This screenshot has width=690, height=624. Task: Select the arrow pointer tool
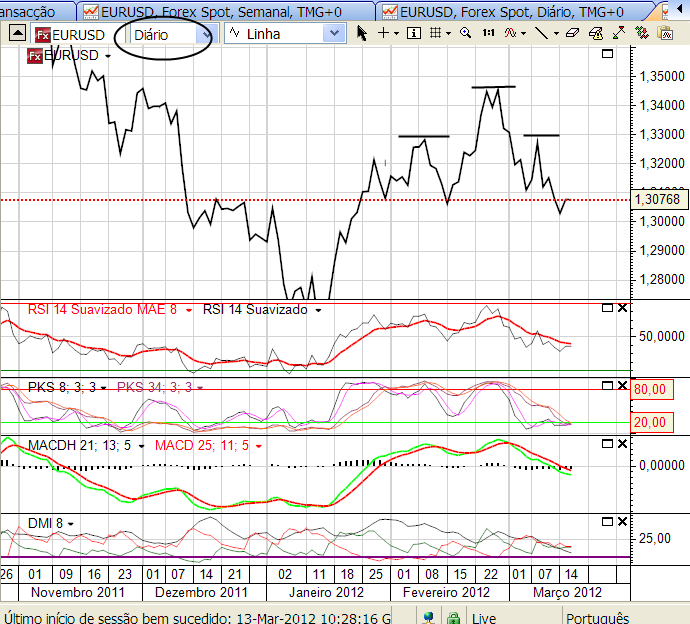tap(362, 33)
